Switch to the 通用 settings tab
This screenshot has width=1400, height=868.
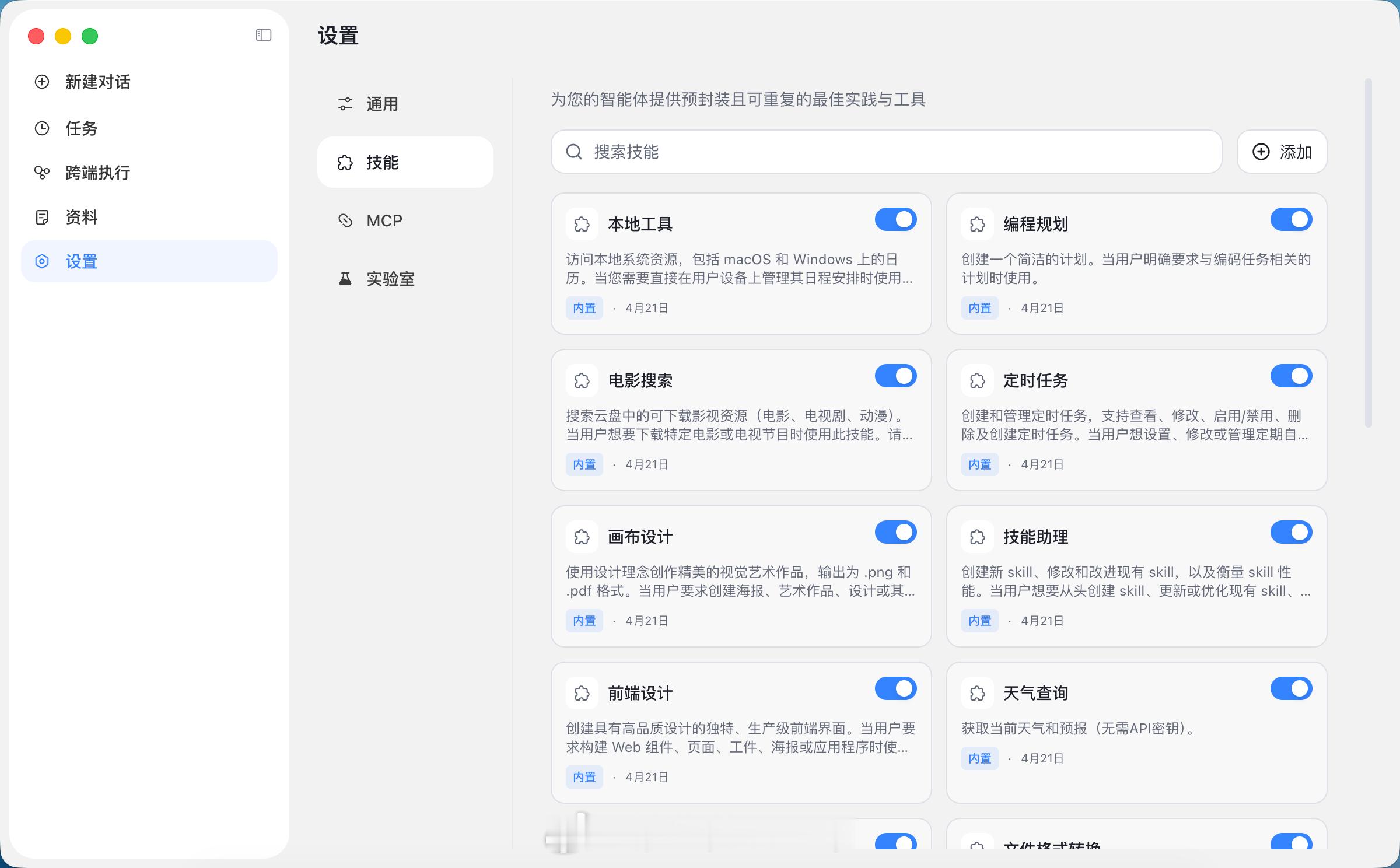tap(382, 104)
